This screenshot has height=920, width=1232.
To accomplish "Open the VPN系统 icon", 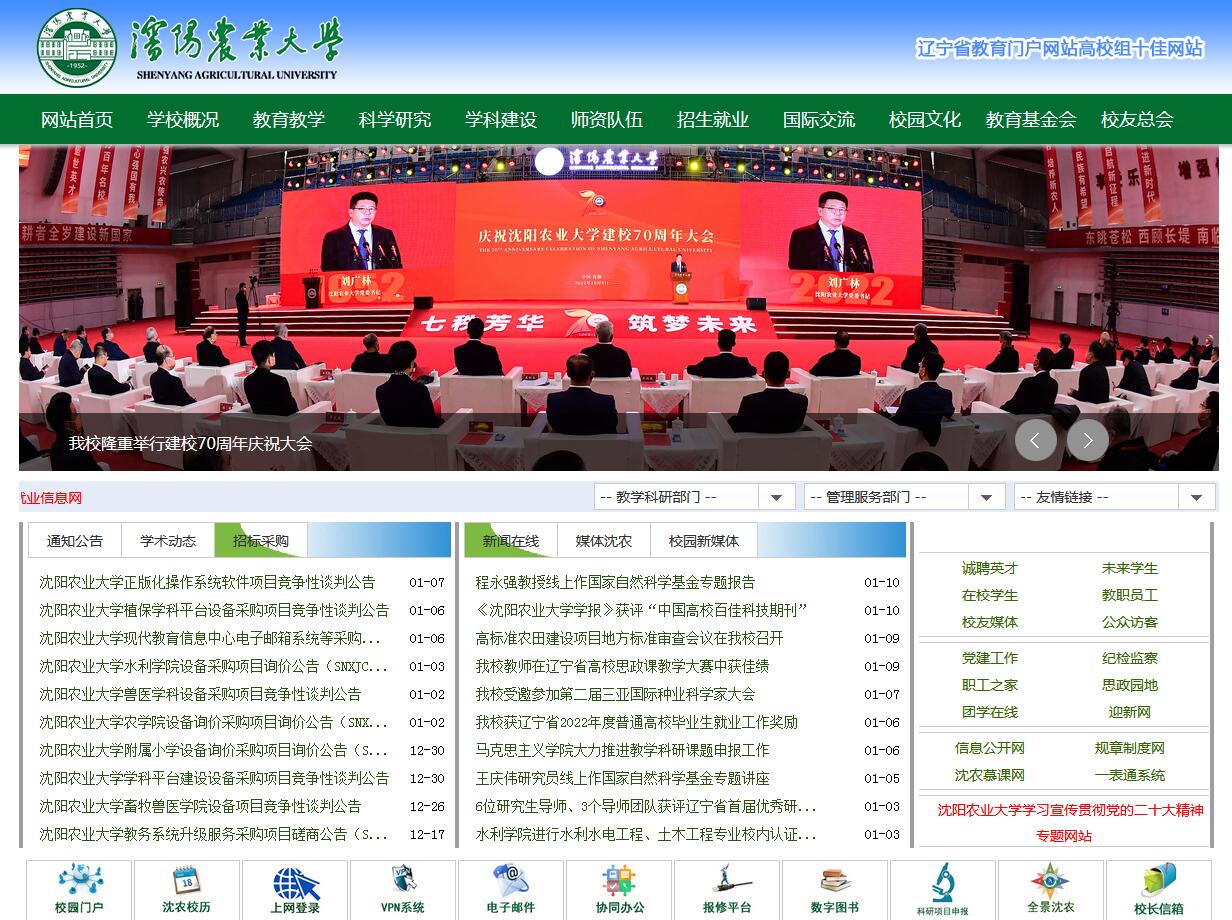I will pyautogui.click(x=404, y=889).
